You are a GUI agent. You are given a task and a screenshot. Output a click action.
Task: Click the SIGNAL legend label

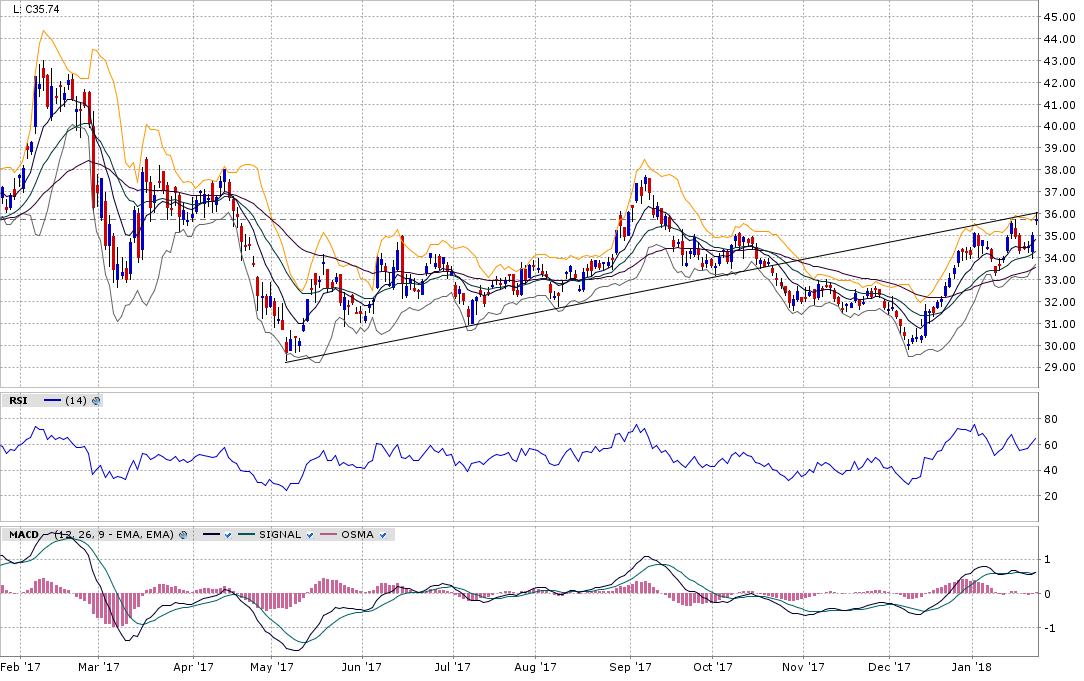(280, 535)
